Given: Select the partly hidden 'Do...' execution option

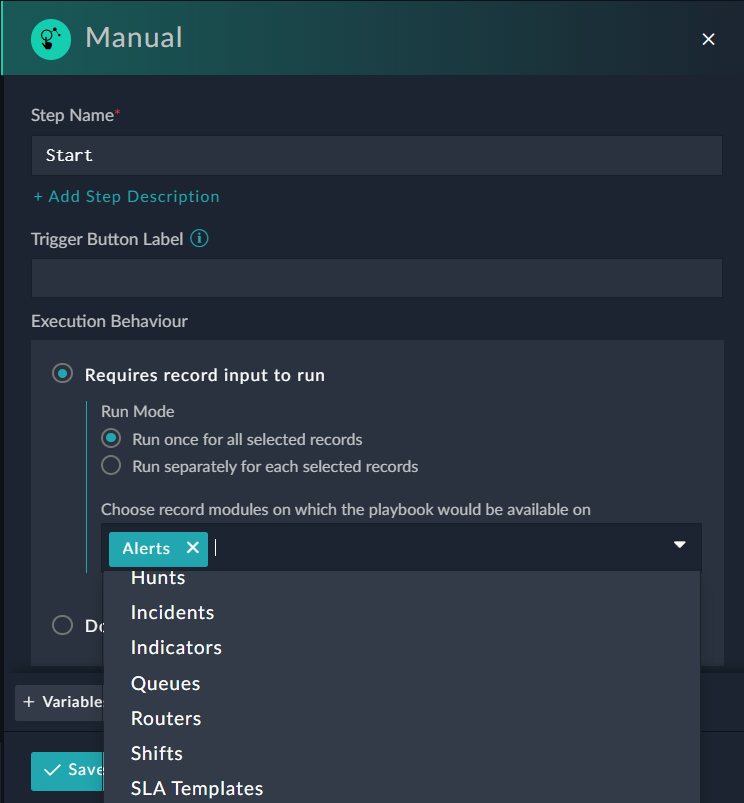Looking at the screenshot, I should click(62, 625).
